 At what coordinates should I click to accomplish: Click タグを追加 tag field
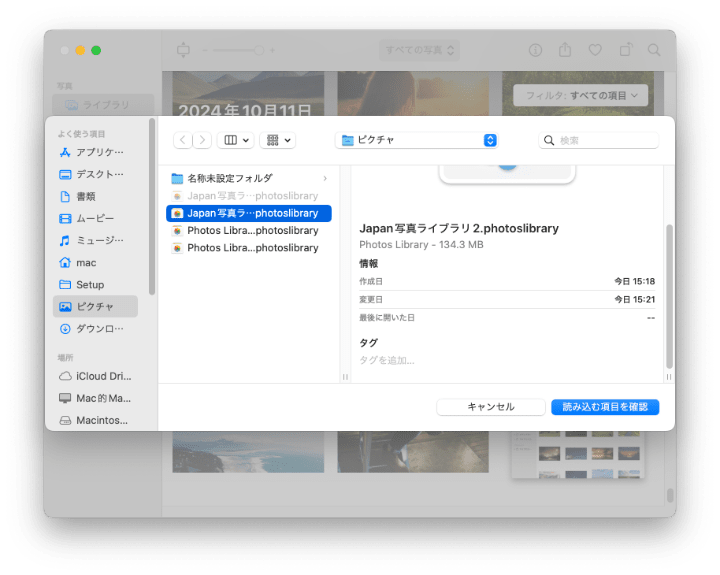[x=387, y=360]
